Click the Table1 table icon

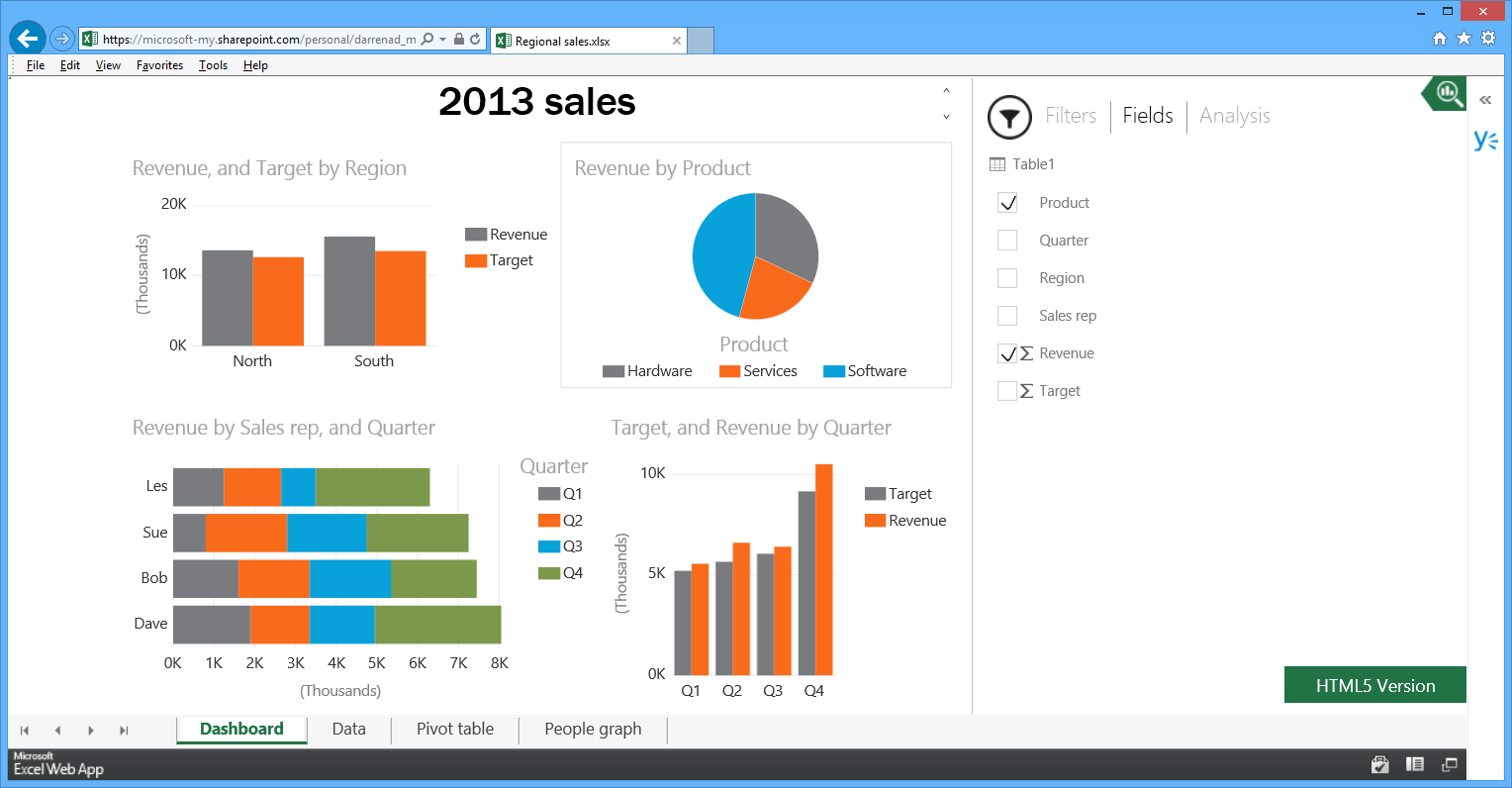[997, 164]
